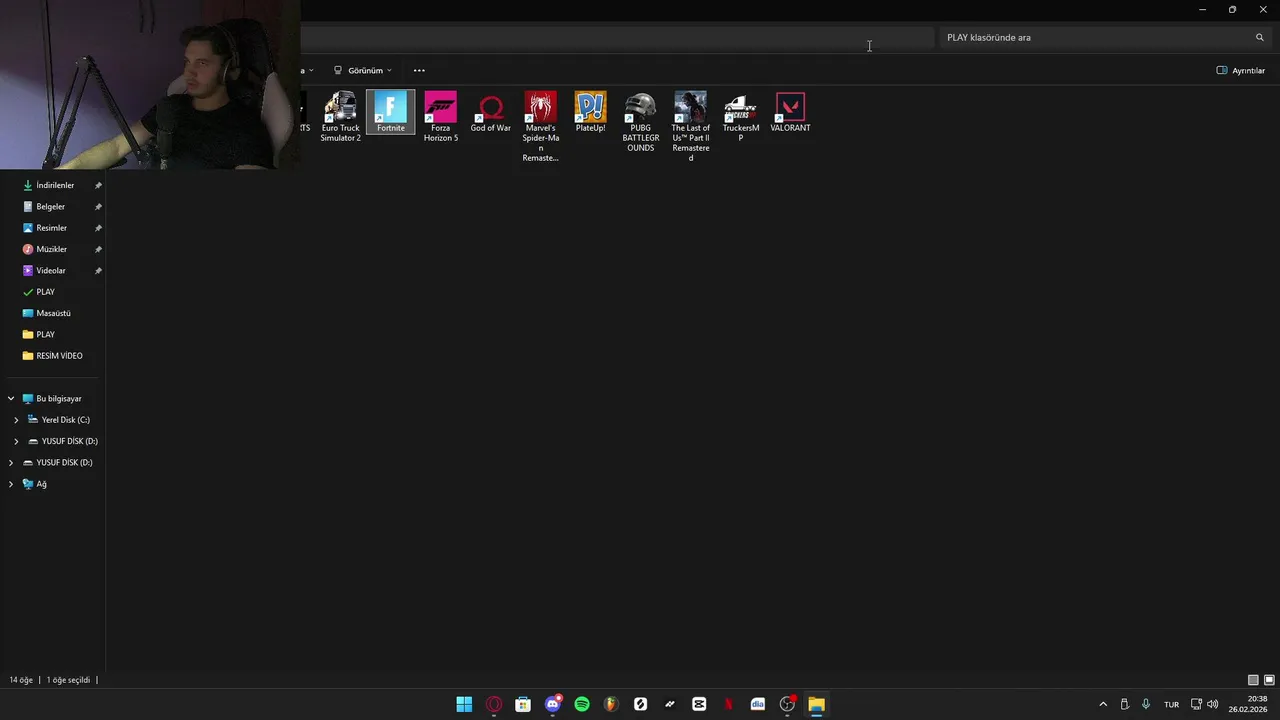Show hidden system tray icons
This screenshot has height=720, width=1280.
(1103, 704)
